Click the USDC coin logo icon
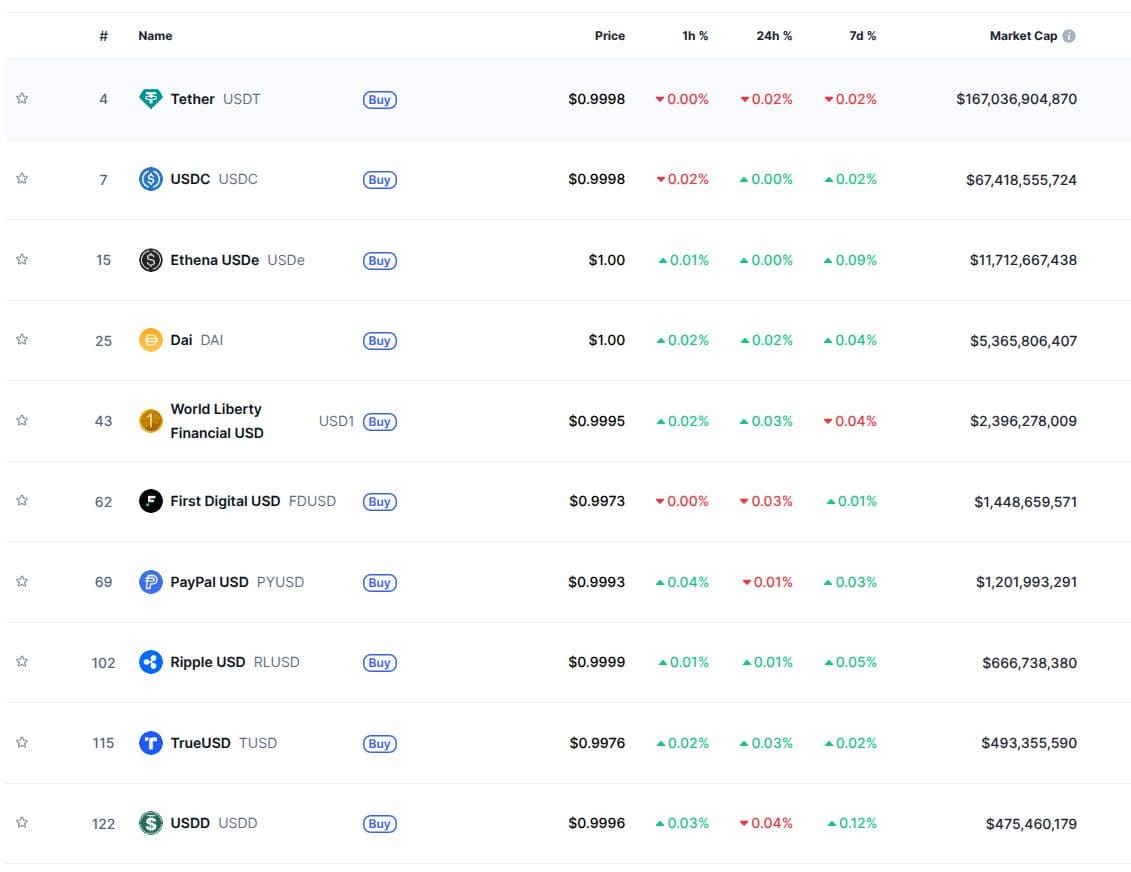Viewport: 1131px width, 872px height. [150, 179]
